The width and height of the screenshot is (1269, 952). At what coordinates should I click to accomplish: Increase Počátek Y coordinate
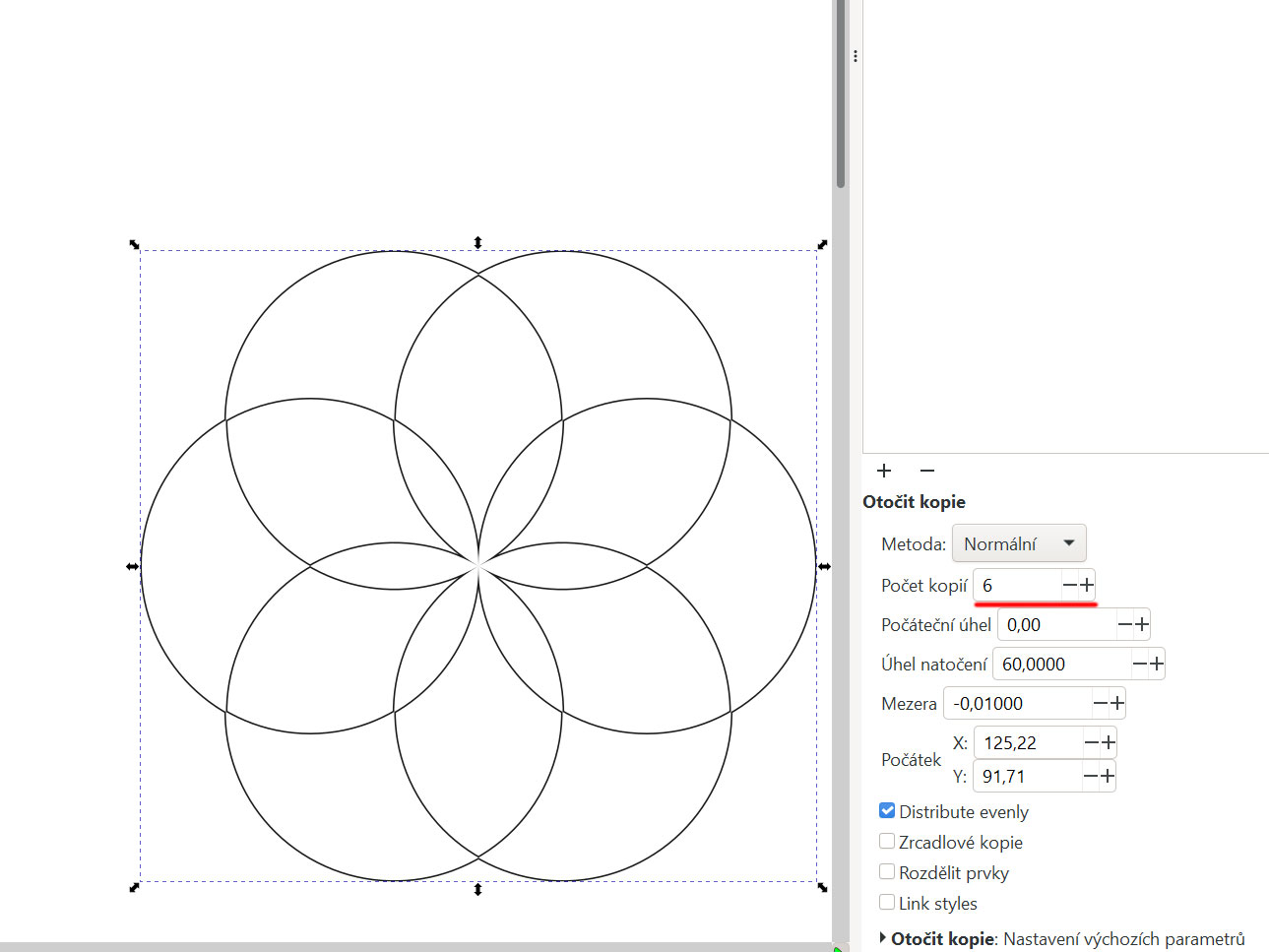point(1108,776)
